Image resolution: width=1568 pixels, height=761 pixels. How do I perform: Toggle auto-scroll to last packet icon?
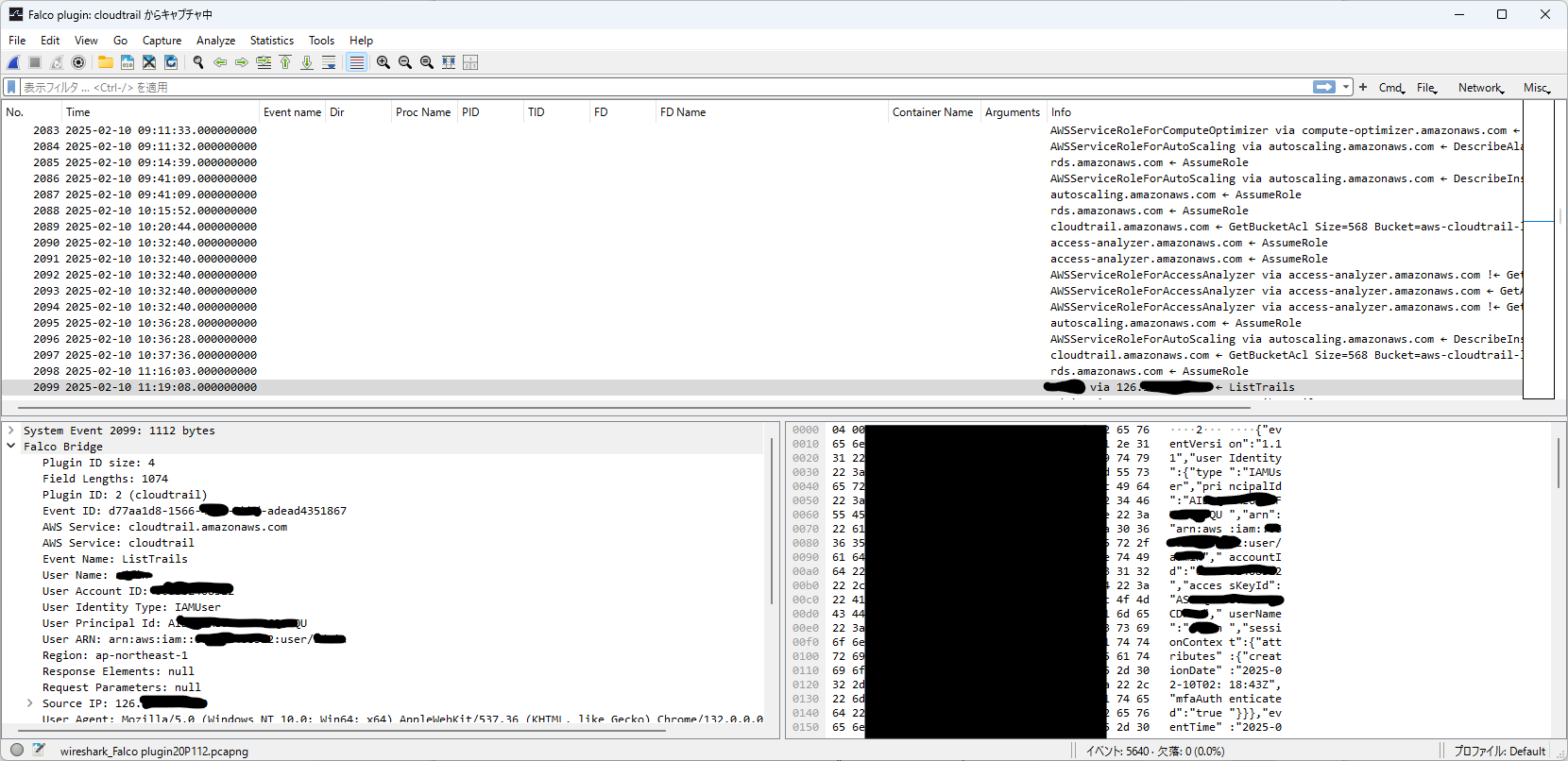(329, 62)
